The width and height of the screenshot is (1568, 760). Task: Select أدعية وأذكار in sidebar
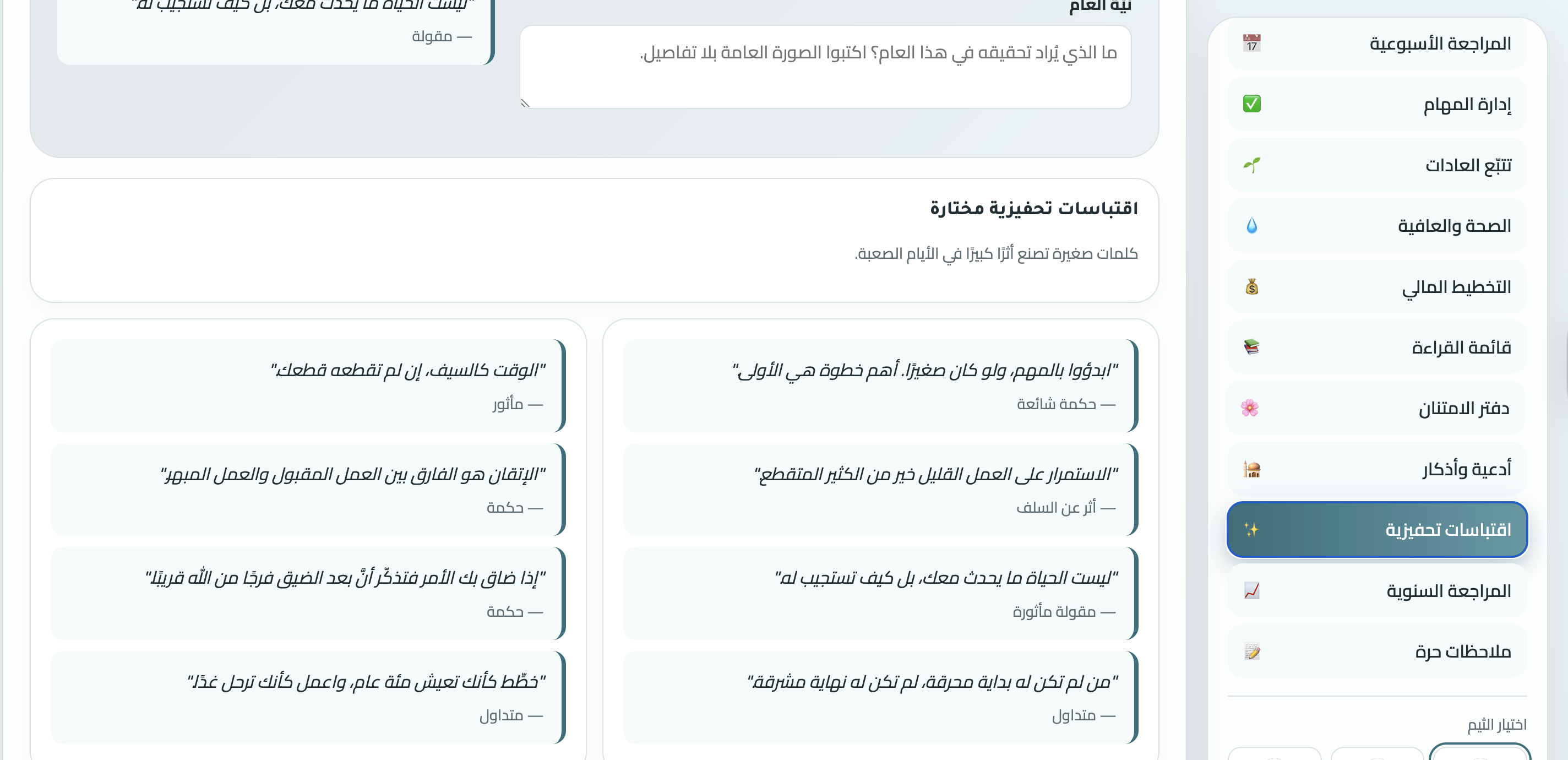tap(1377, 469)
